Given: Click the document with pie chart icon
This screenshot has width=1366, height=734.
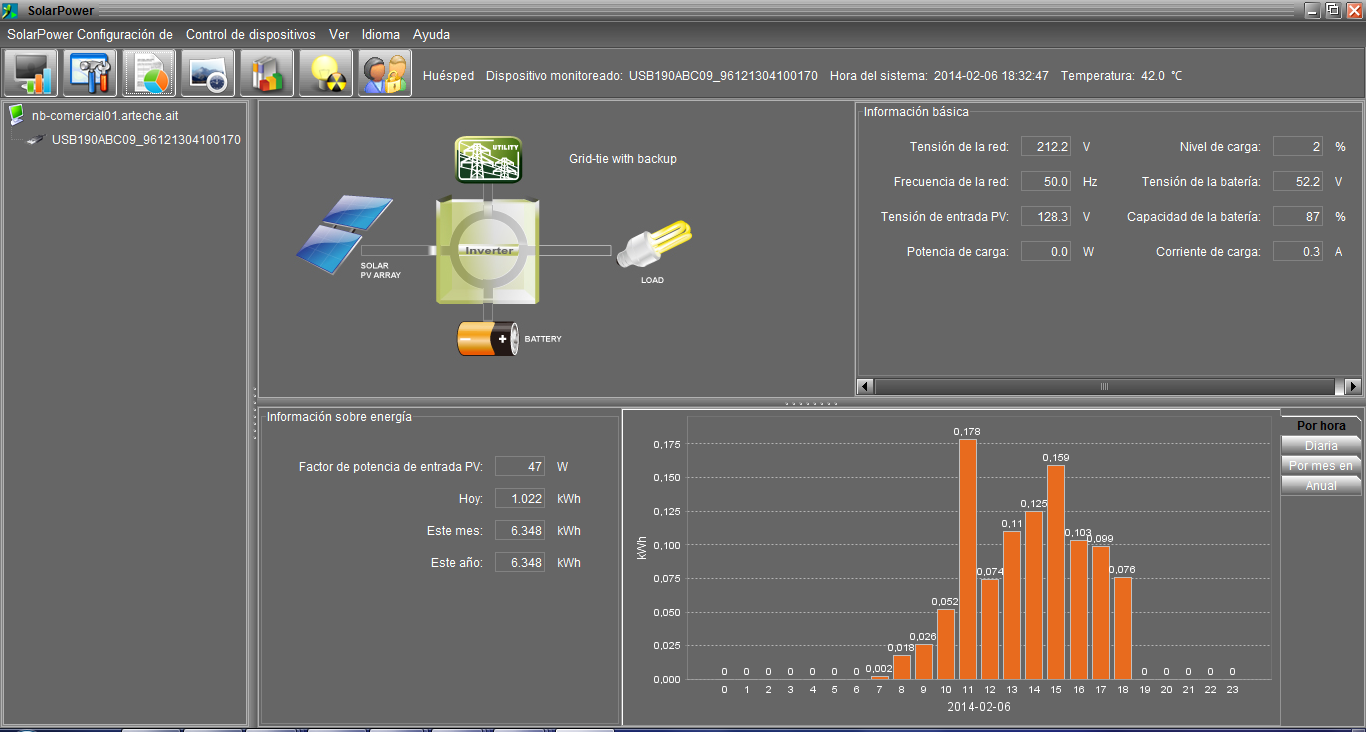Looking at the screenshot, I should pyautogui.click(x=149, y=74).
